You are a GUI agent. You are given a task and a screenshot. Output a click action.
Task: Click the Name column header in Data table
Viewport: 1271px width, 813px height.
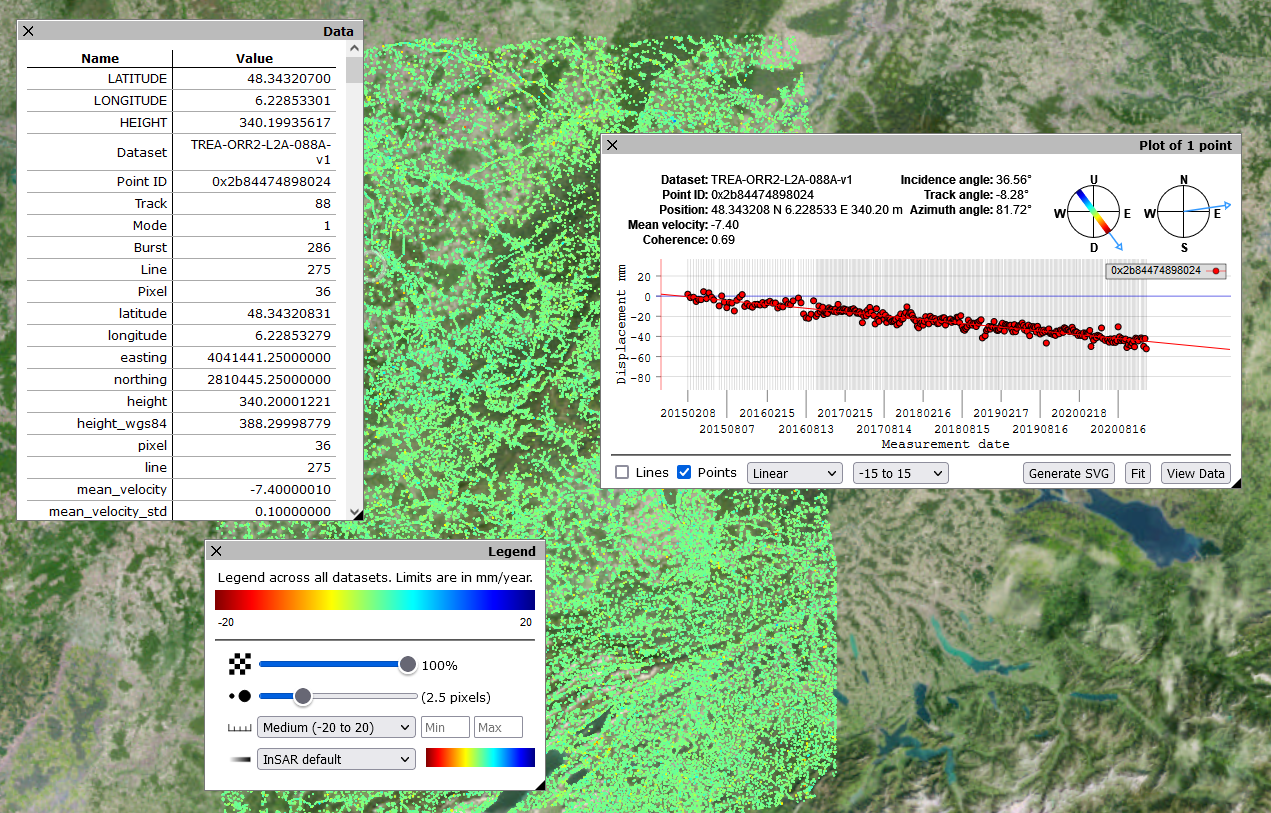[100, 58]
